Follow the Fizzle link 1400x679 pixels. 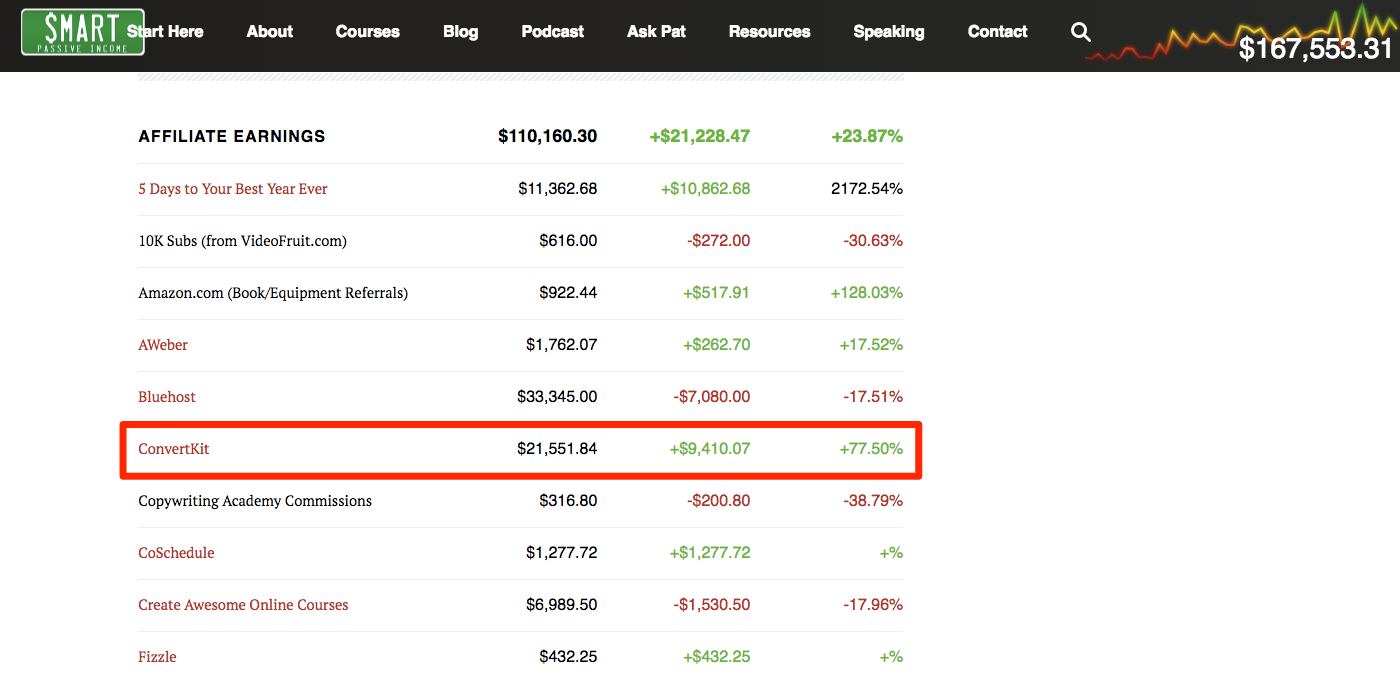(x=157, y=657)
